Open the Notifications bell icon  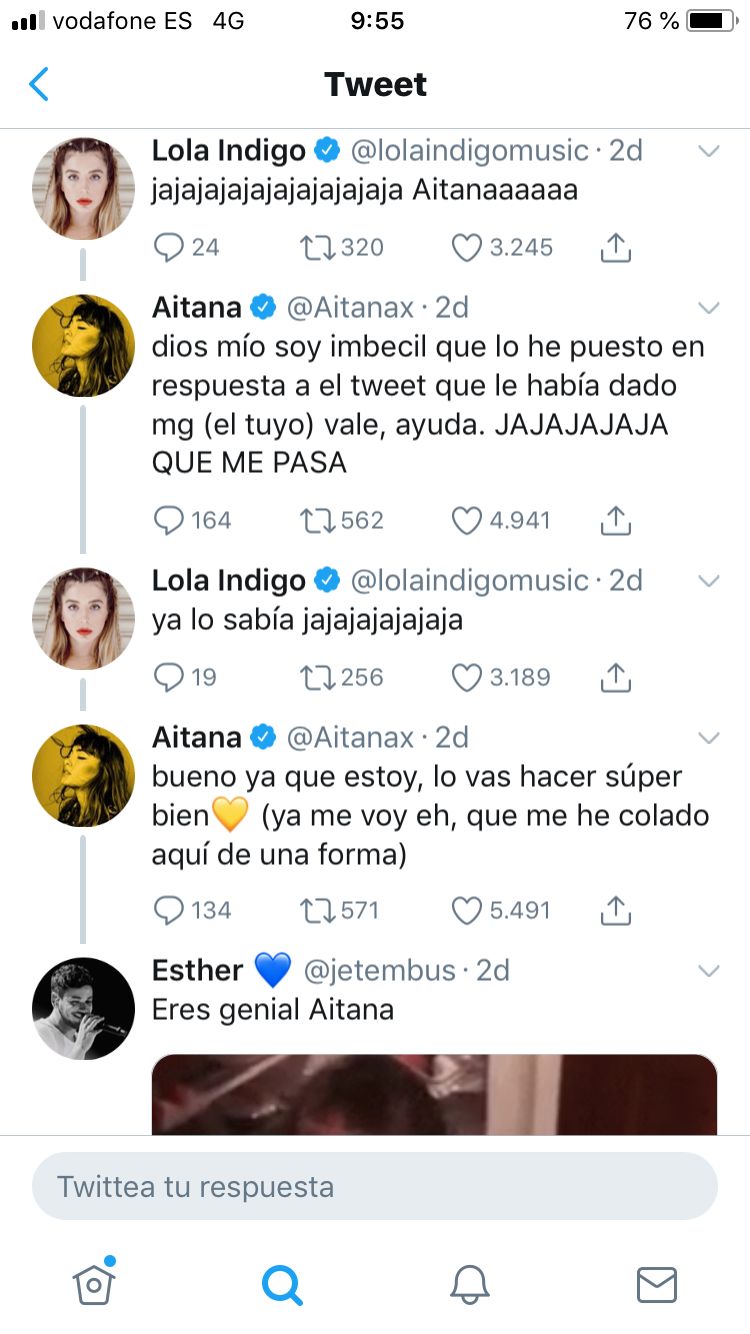(x=470, y=1287)
